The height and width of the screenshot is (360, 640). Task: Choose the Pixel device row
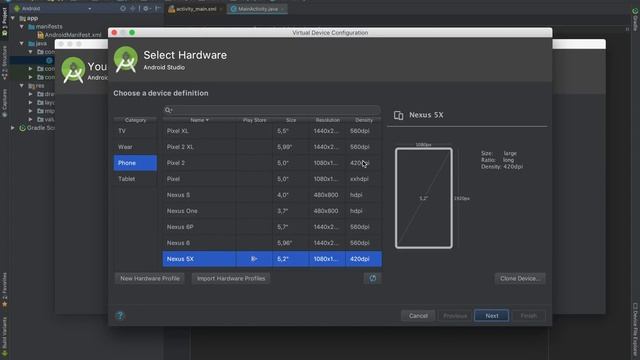click(x=272, y=179)
